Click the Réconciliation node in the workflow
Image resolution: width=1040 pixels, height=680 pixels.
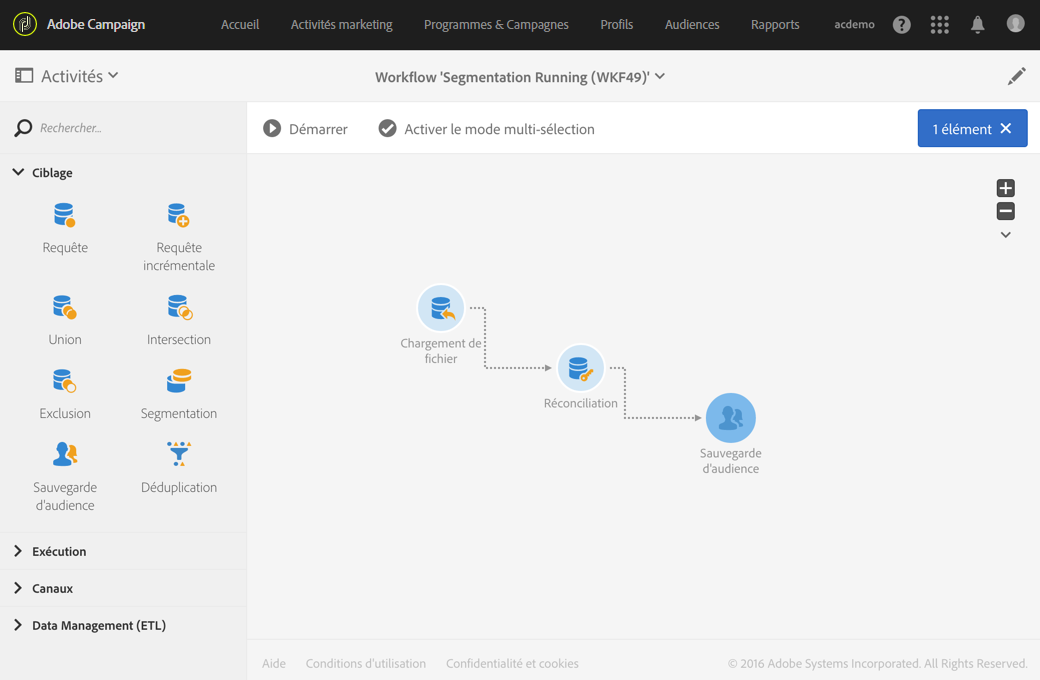point(580,369)
